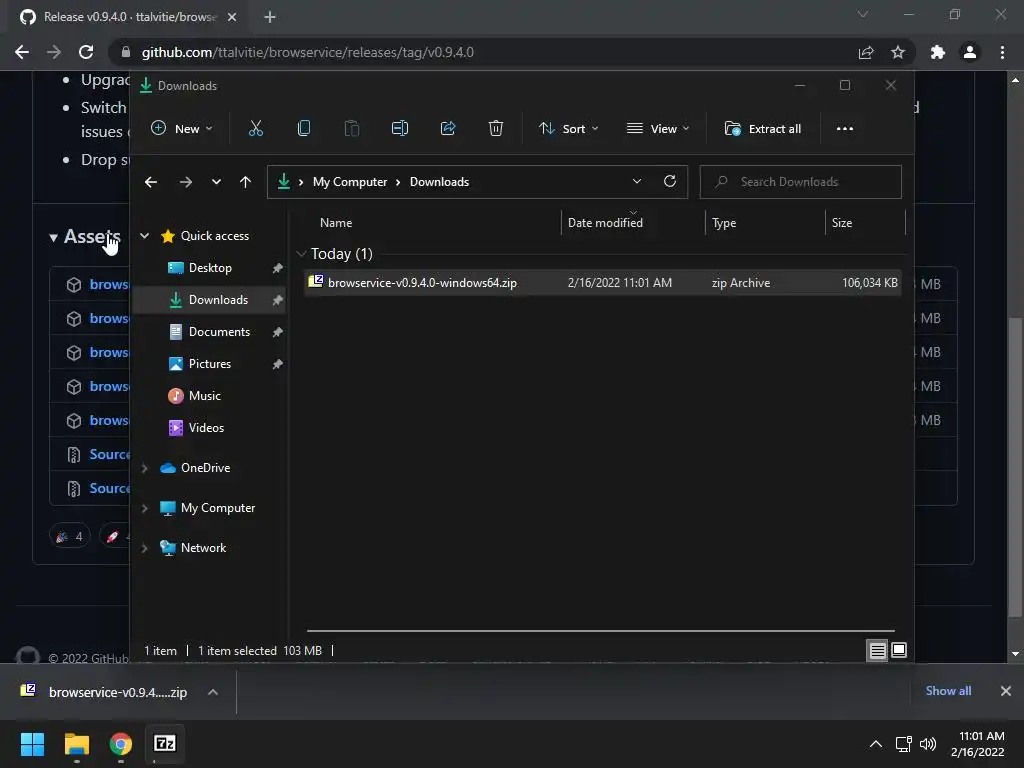Click Extract all in Explorer toolbar
1024x768 pixels.
click(x=763, y=129)
